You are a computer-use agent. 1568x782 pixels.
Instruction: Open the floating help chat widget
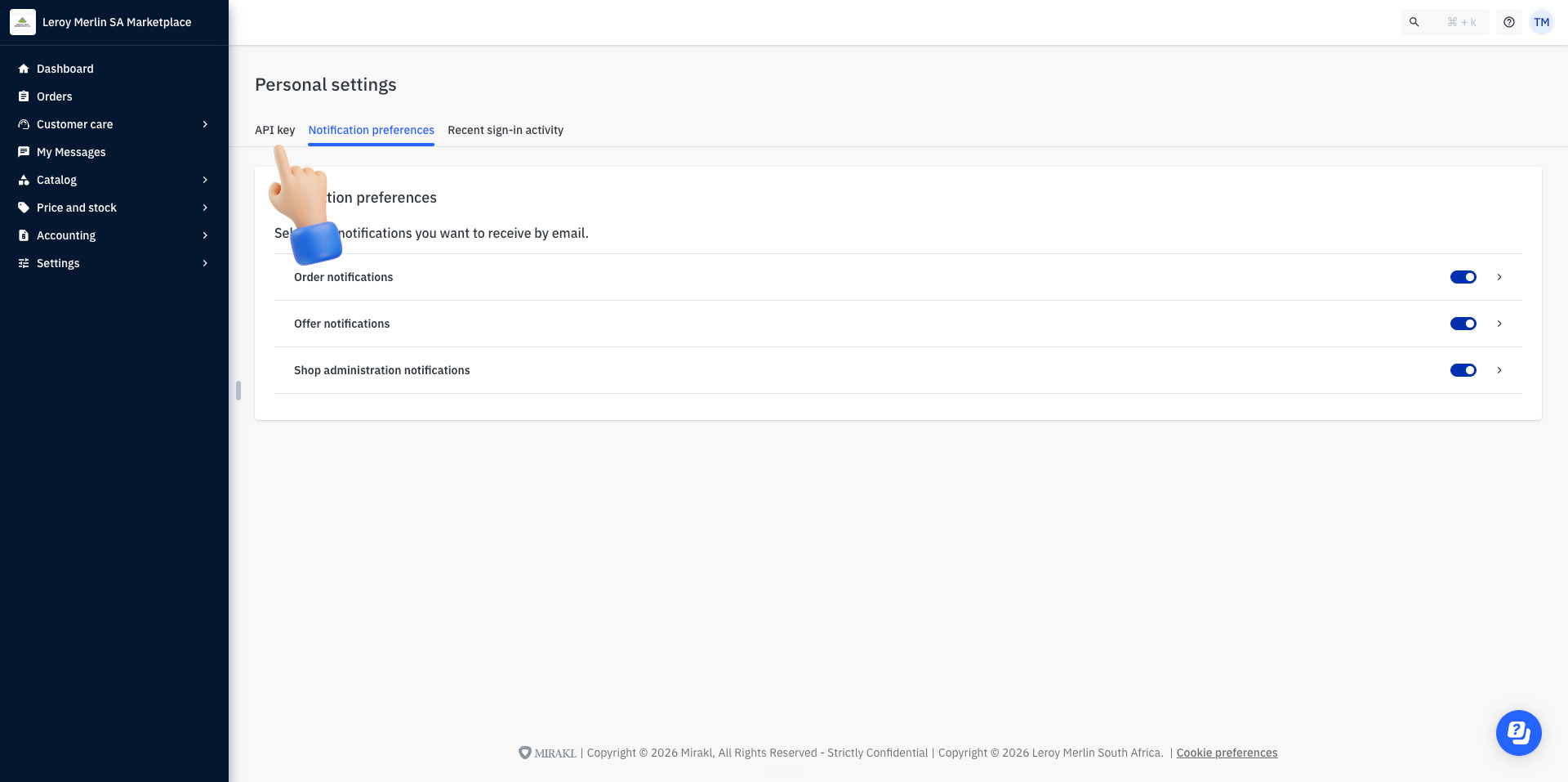(1519, 733)
